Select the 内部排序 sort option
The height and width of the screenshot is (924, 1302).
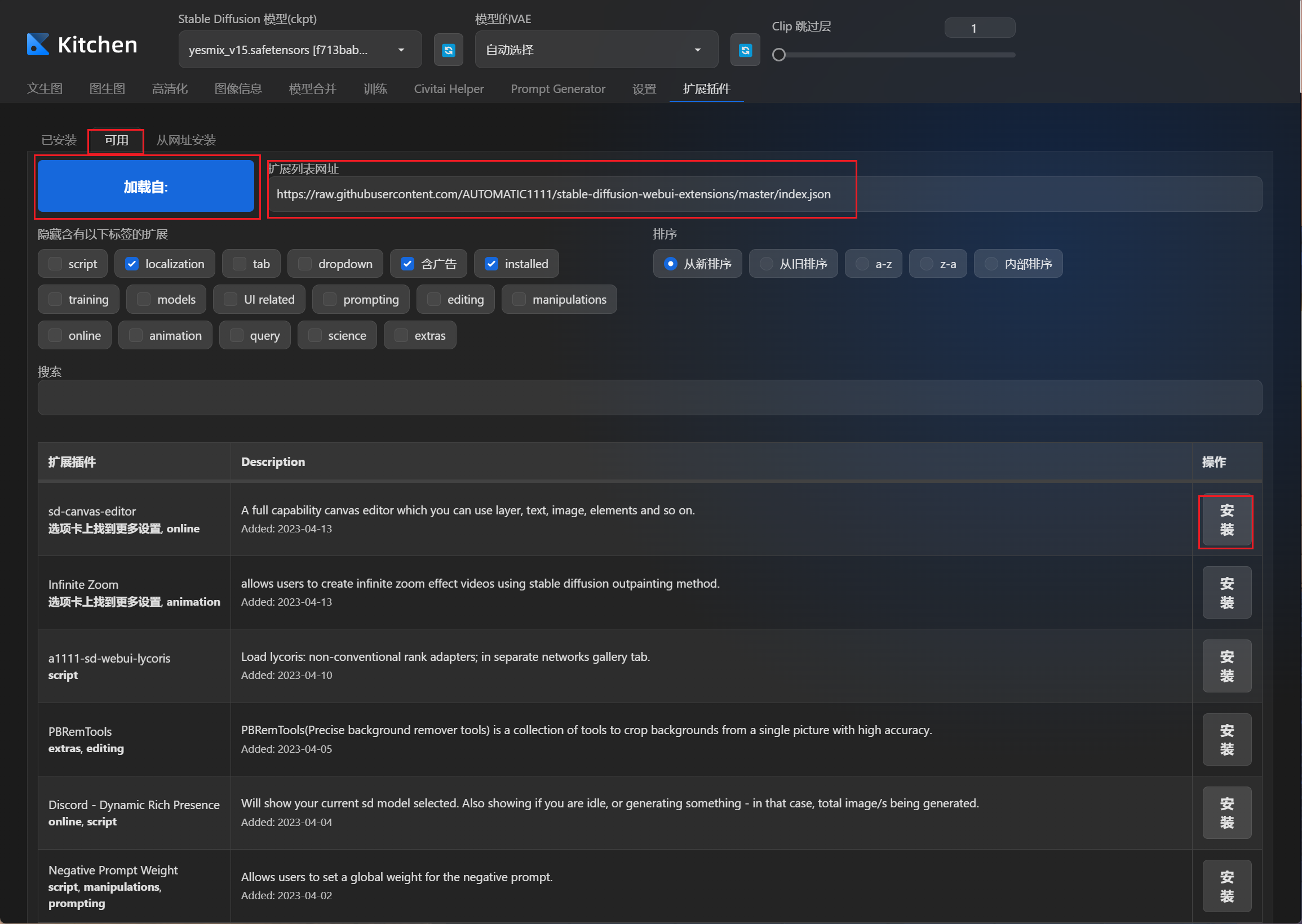pos(1017,264)
